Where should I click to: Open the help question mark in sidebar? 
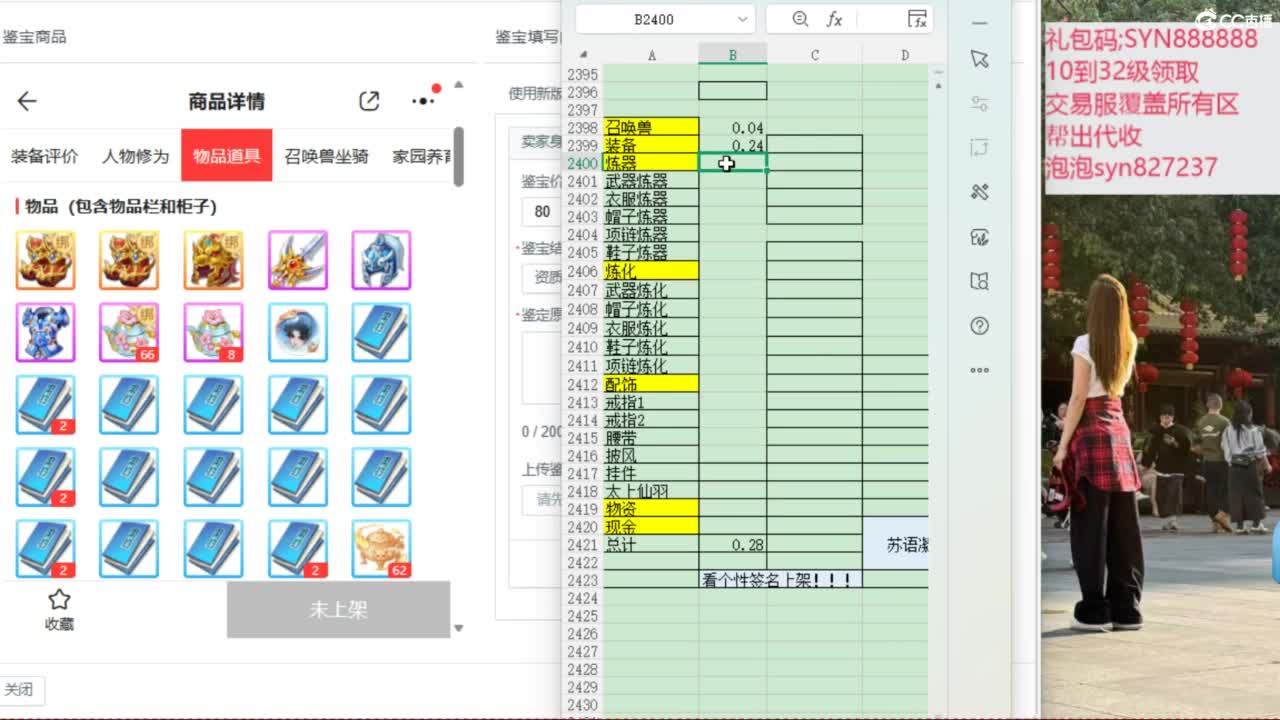979,326
